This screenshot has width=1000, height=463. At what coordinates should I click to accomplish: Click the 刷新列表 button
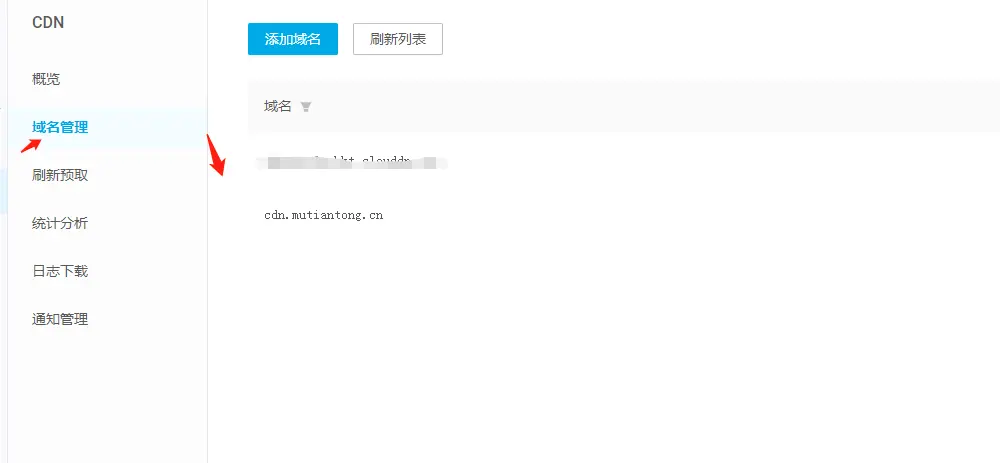coord(398,39)
